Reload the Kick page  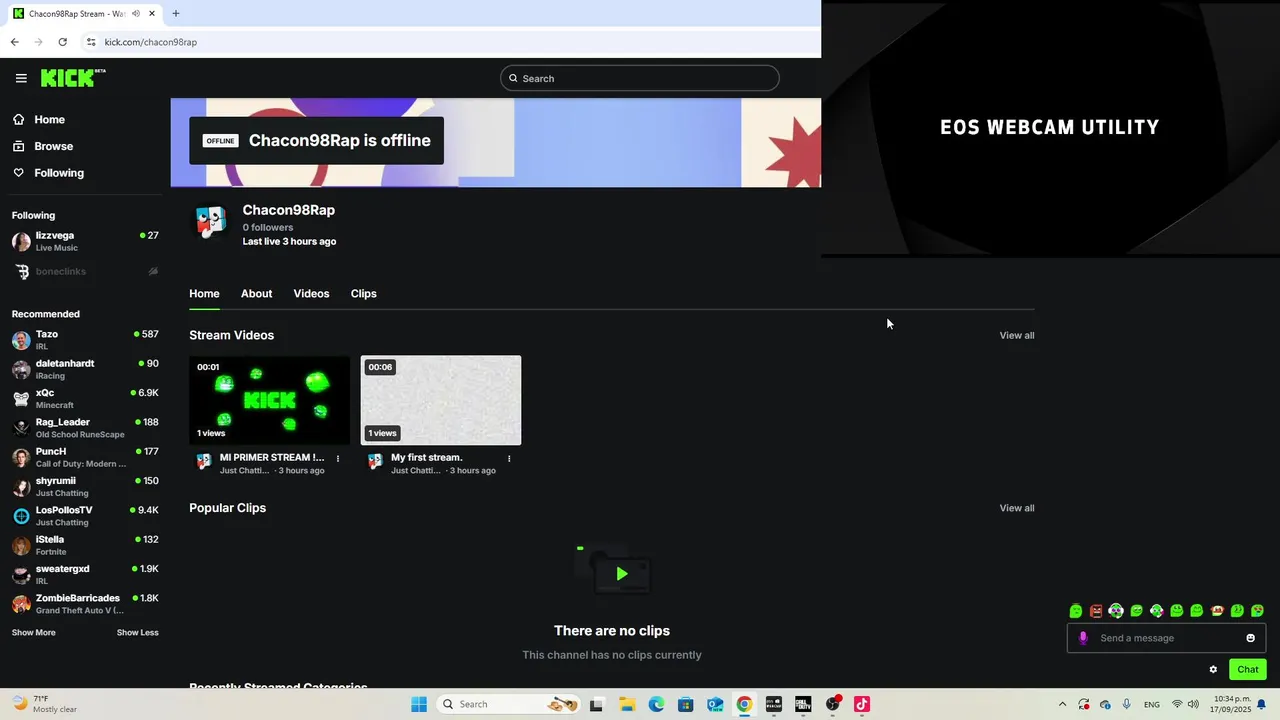pyautogui.click(x=62, y=42)
